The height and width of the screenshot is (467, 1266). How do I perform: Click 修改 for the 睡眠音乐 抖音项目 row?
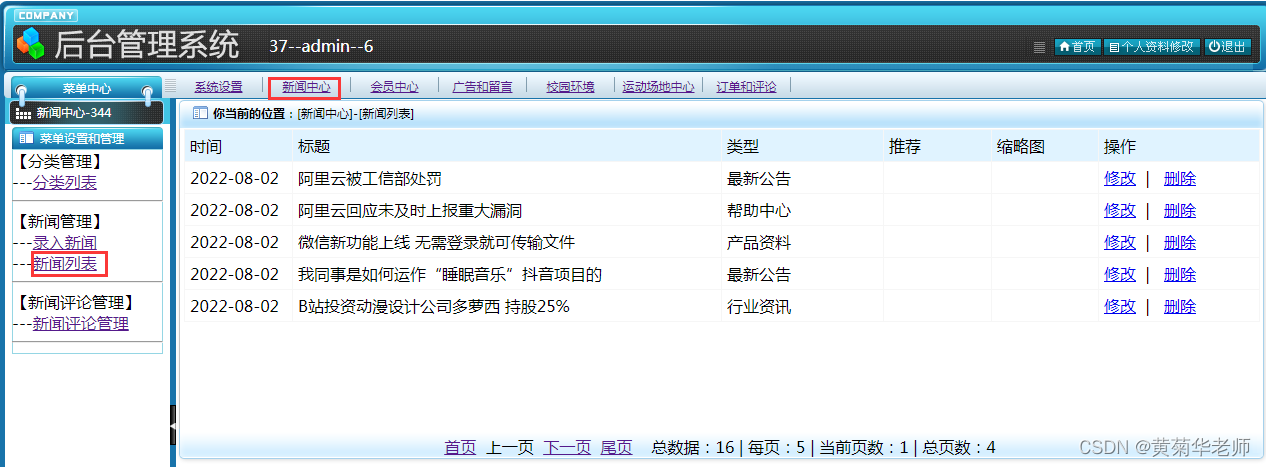click(x=1120, y=275)
